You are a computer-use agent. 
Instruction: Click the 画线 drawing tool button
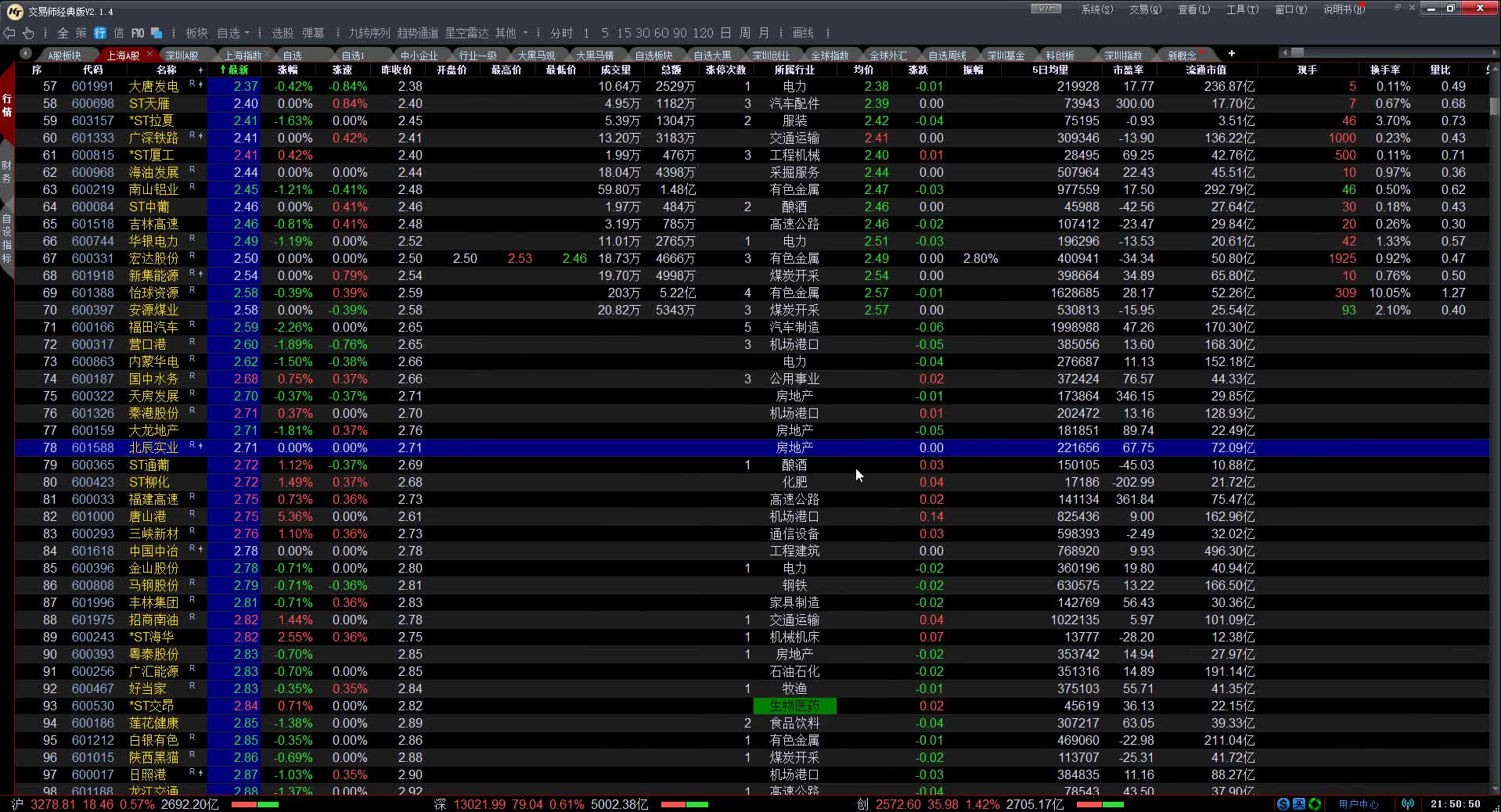tap(803, 33)
